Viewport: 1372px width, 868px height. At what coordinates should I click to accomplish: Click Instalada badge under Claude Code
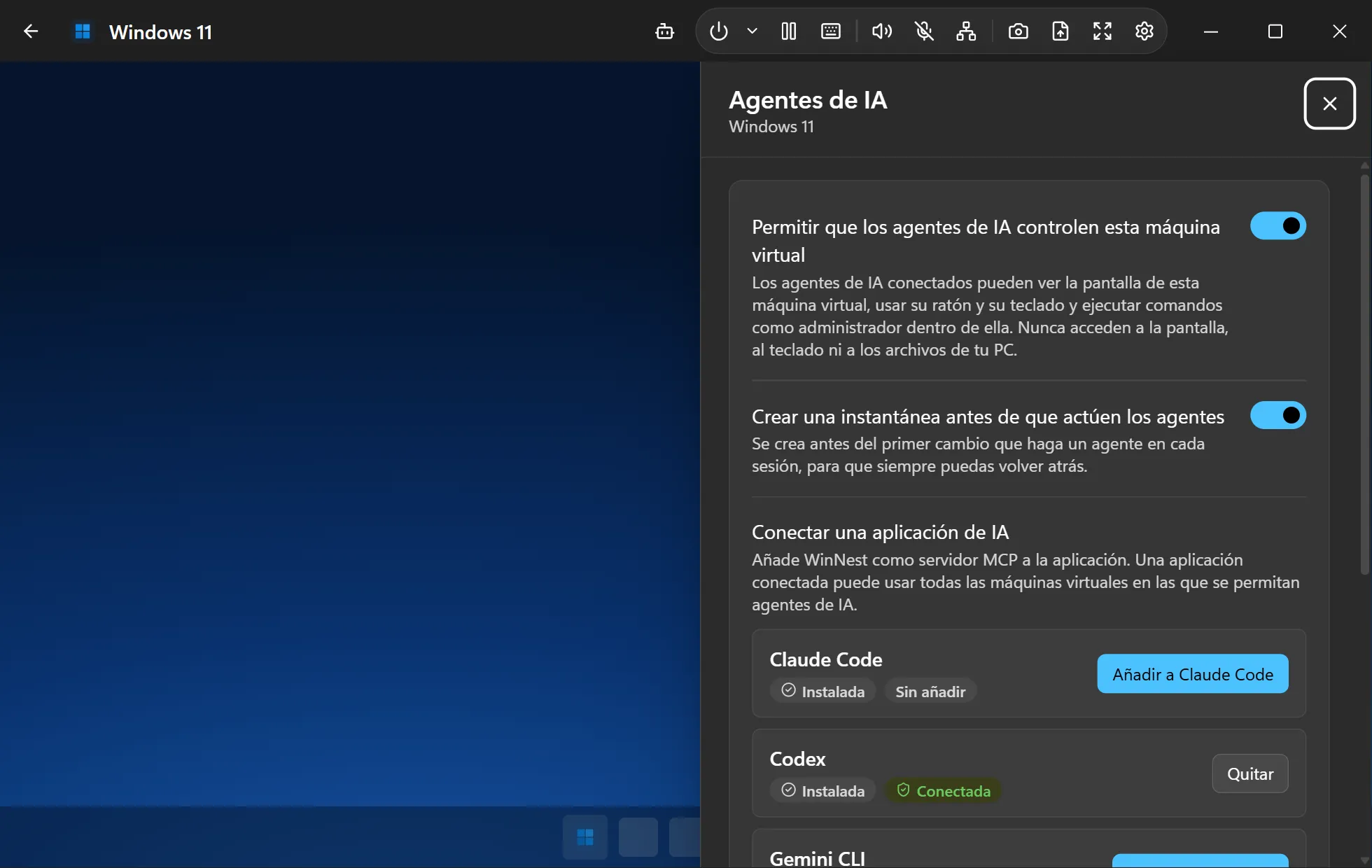822,692
